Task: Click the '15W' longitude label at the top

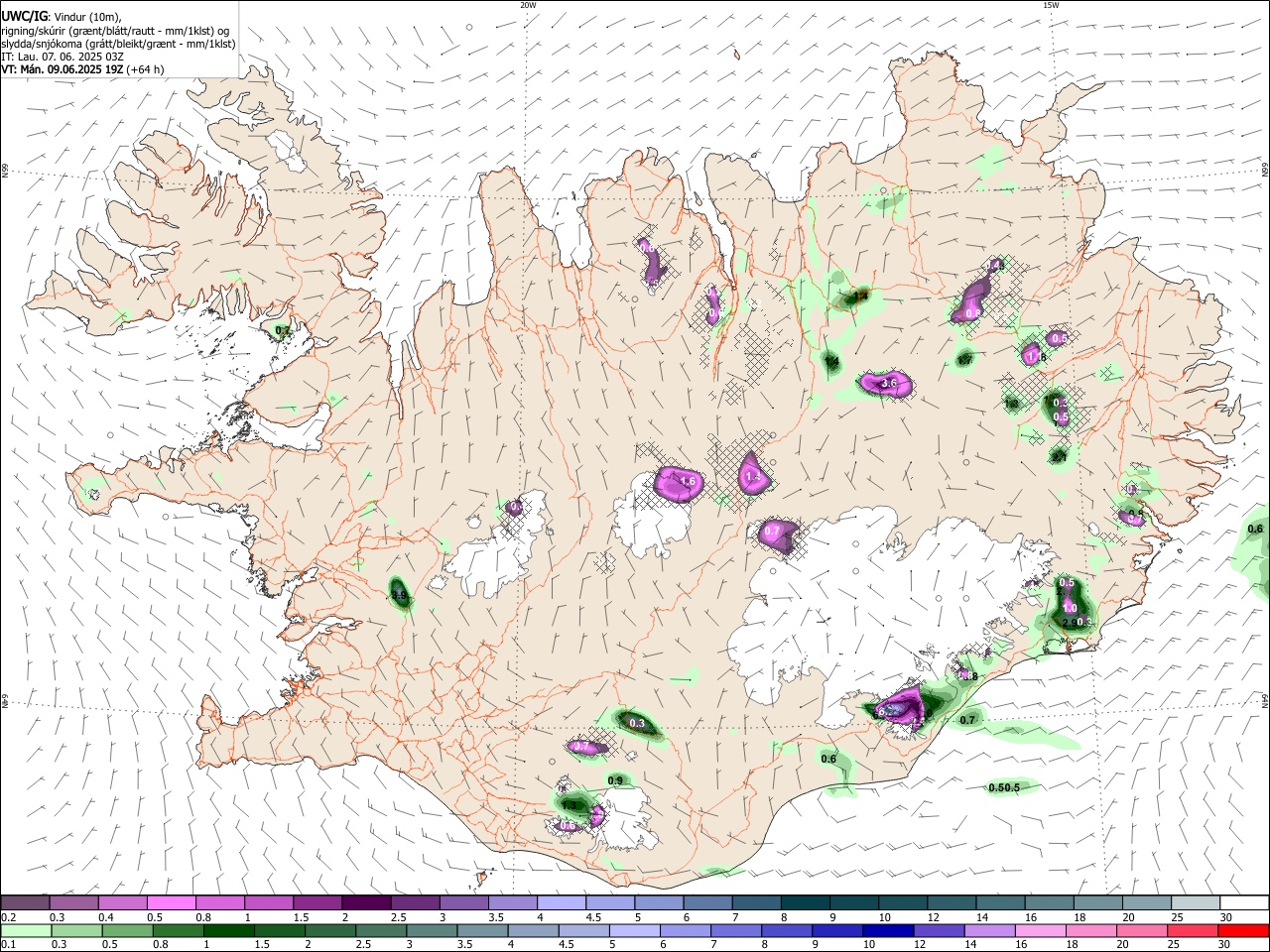Action: point(1051,5)
